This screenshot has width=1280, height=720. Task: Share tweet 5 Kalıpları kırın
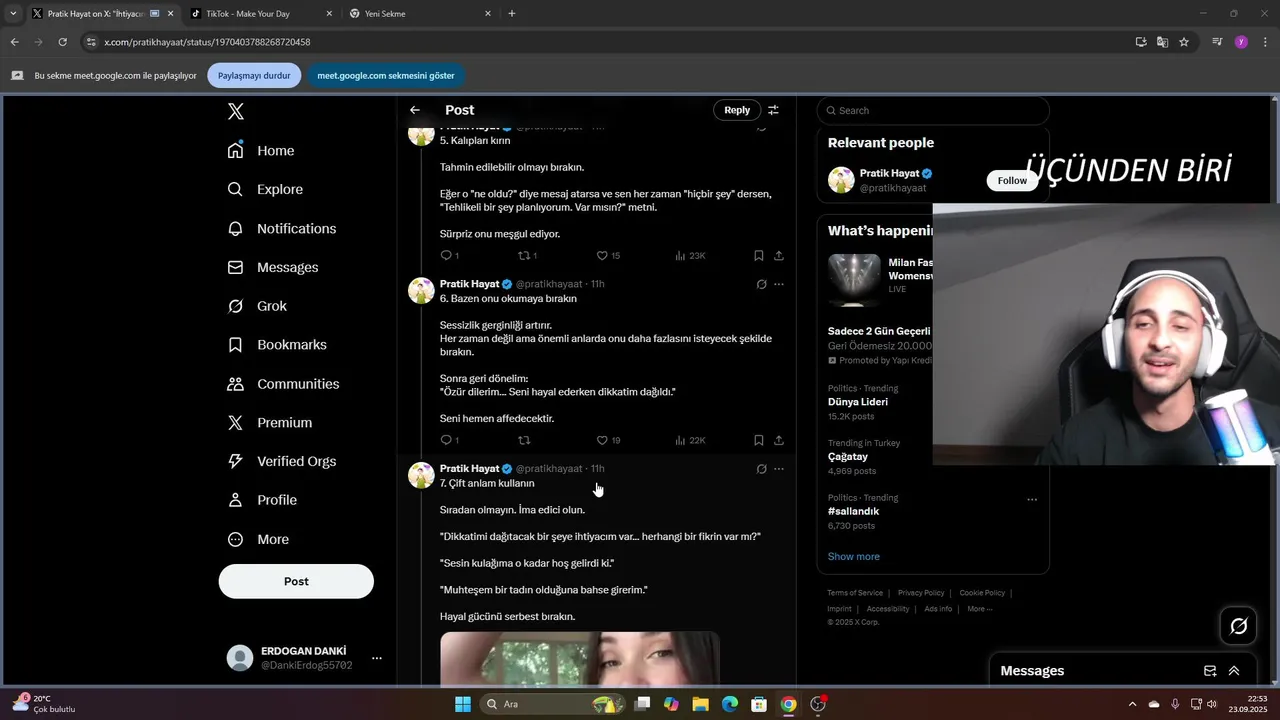(x=779, y=255)
